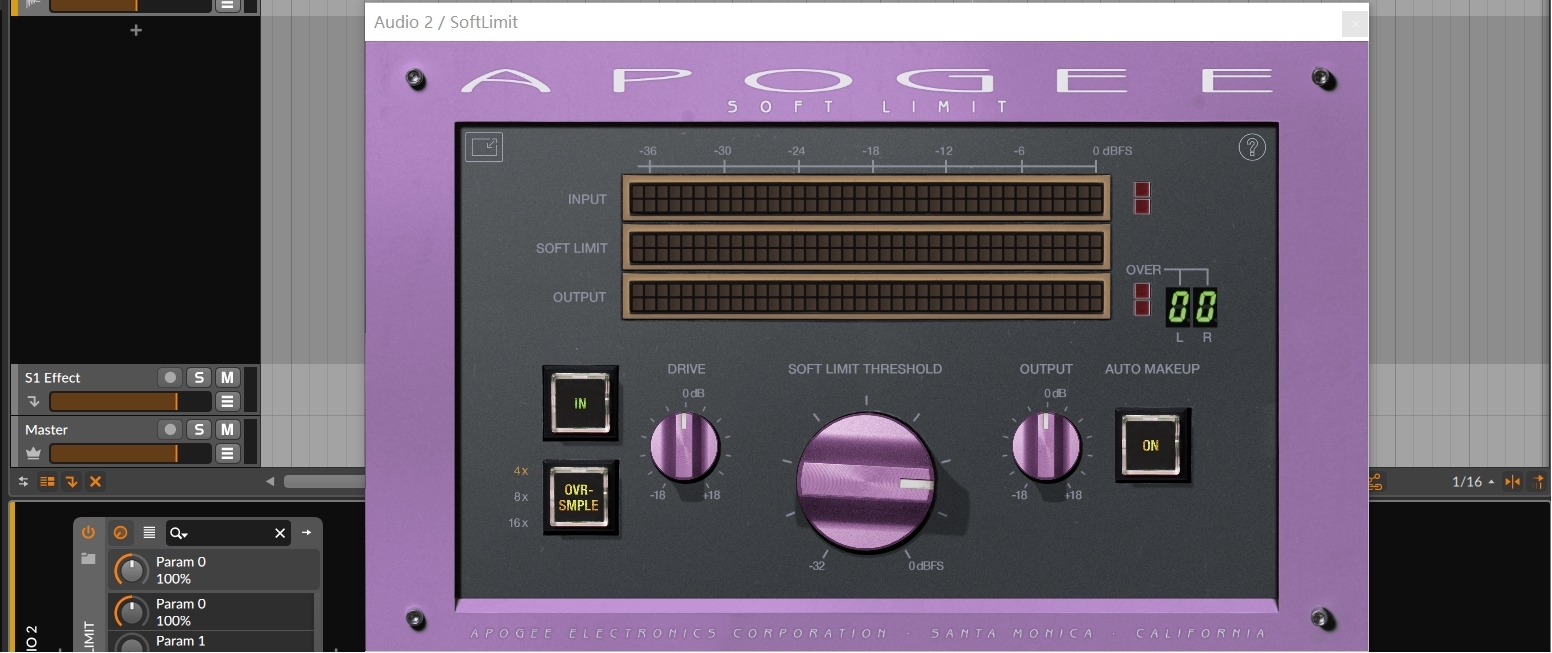The height and width of the screenshot is (653, 1552).
Task: Reset the left channel over counter
Action: tap(1178, 306)
